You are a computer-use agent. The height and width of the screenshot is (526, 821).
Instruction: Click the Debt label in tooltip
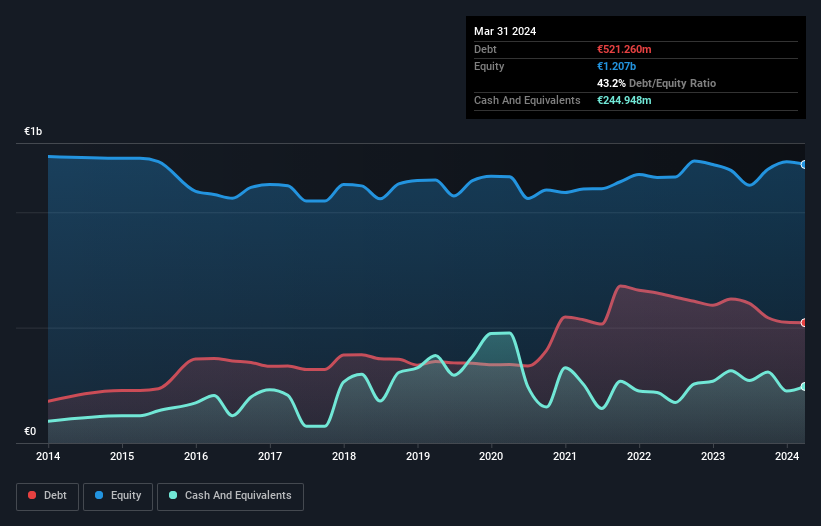[485, 49]
